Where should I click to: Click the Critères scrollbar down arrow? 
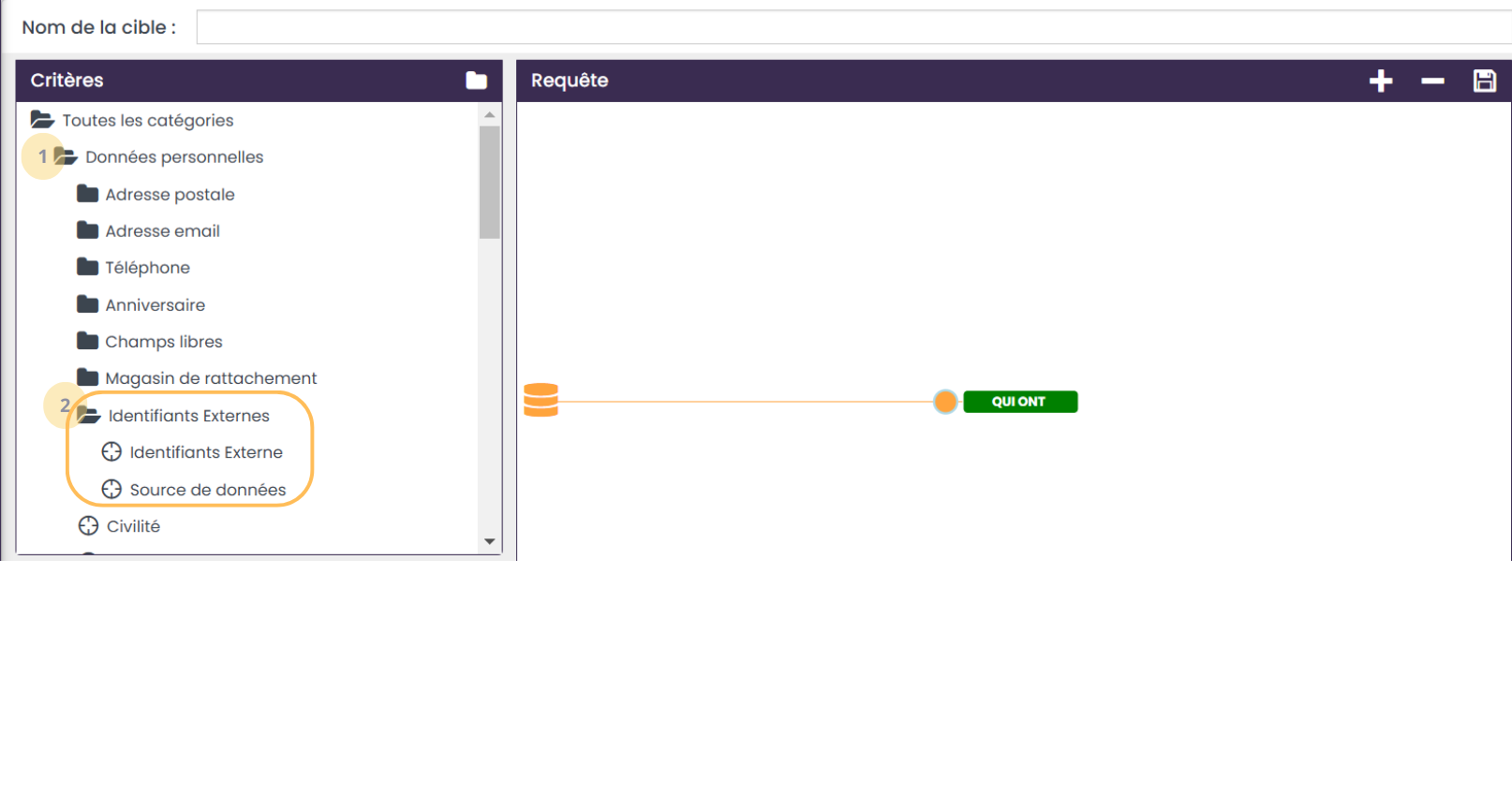coord(489,541)
